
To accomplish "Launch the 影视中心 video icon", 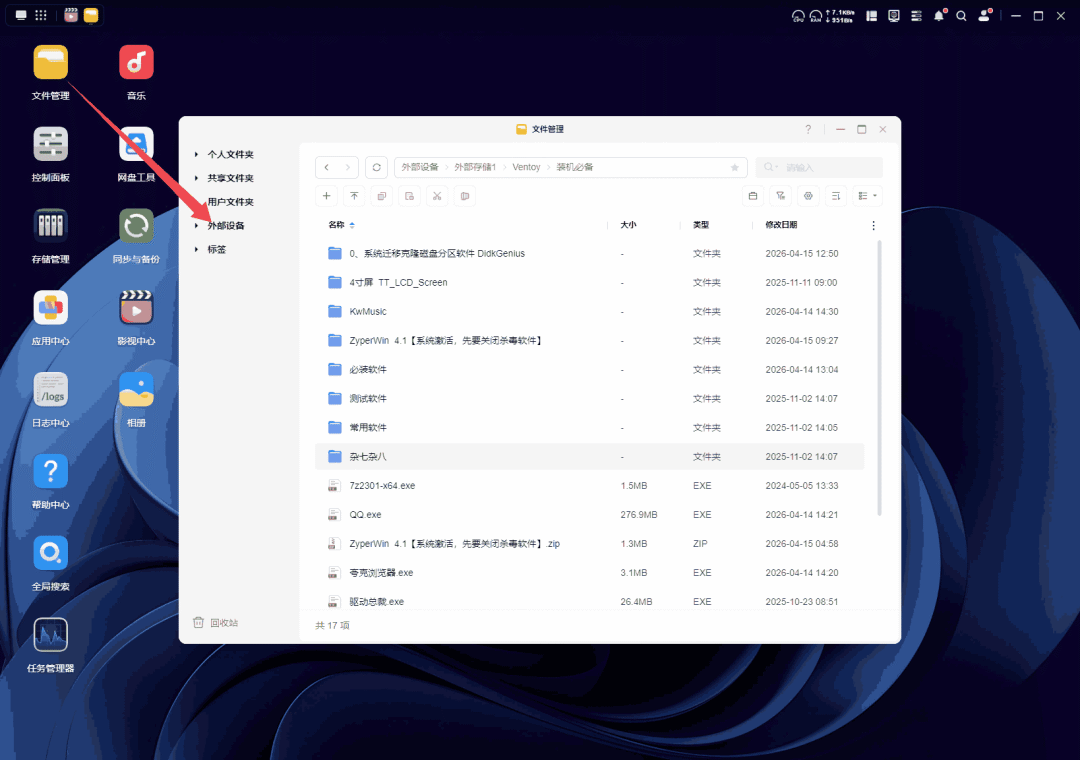I will pyautogui.click(x=136, y=308).
